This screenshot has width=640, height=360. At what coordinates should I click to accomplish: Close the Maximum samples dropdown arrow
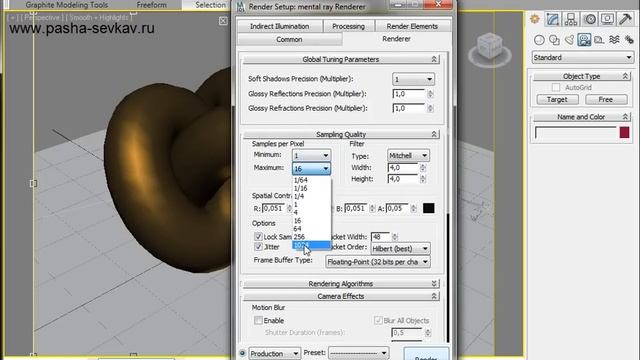326,169
